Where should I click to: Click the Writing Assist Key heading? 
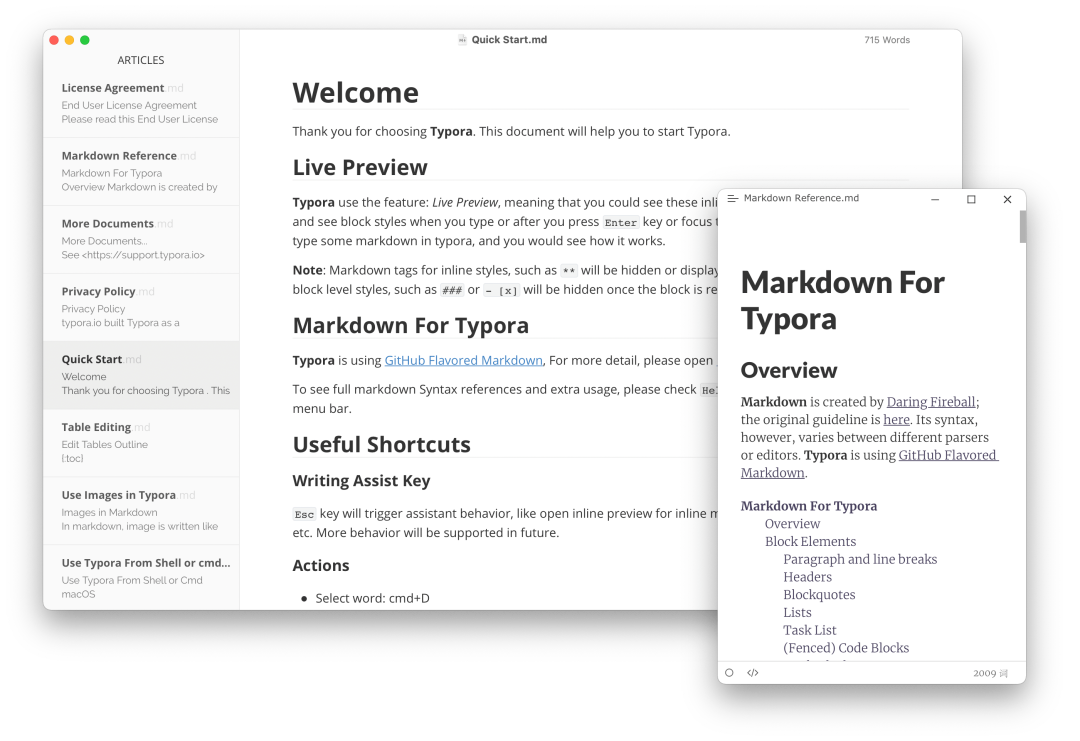pos(362,481)
